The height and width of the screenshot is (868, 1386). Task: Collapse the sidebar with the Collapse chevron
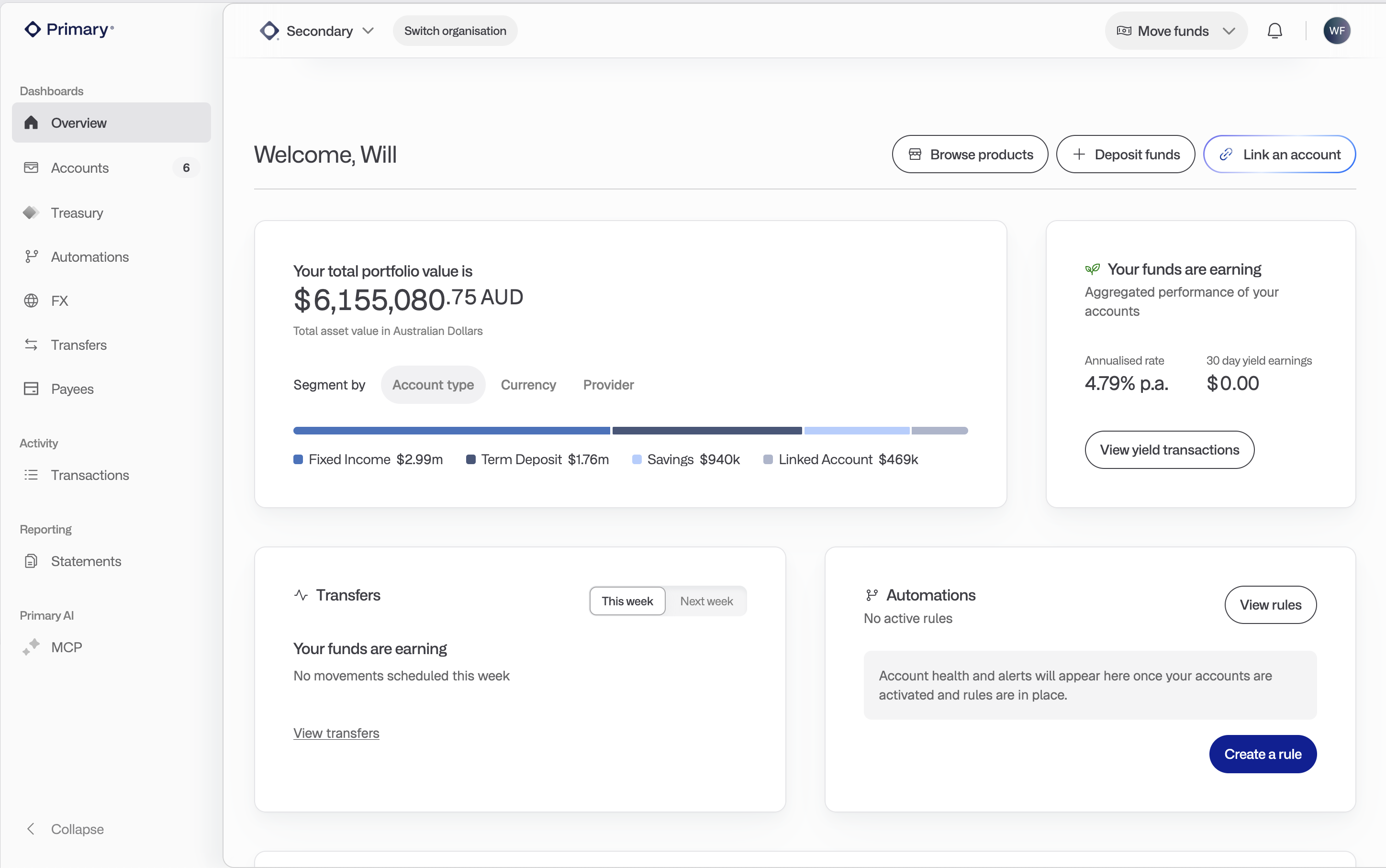[x=31, y=829]
